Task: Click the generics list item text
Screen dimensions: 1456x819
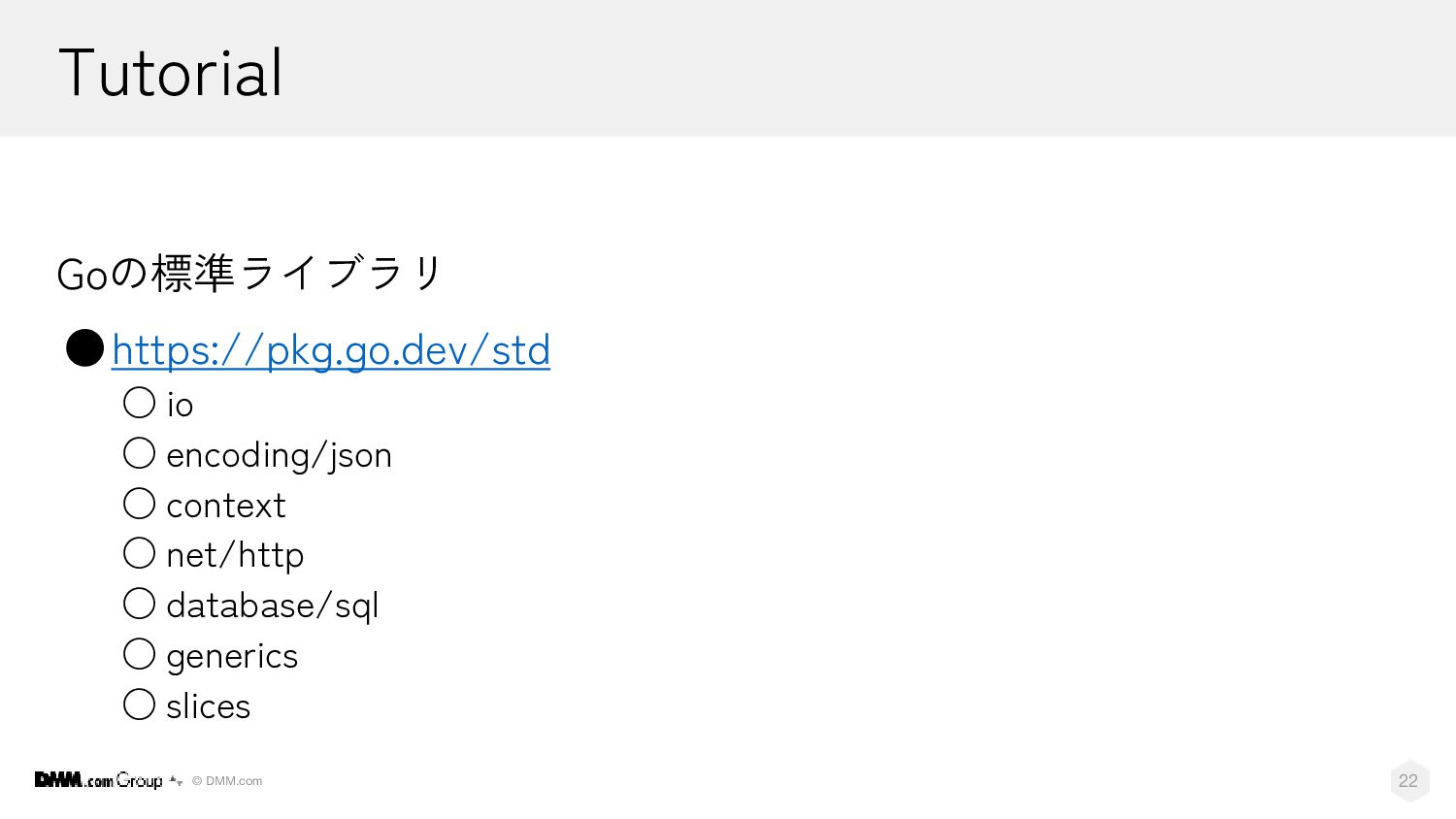Action: pos(232,657)
